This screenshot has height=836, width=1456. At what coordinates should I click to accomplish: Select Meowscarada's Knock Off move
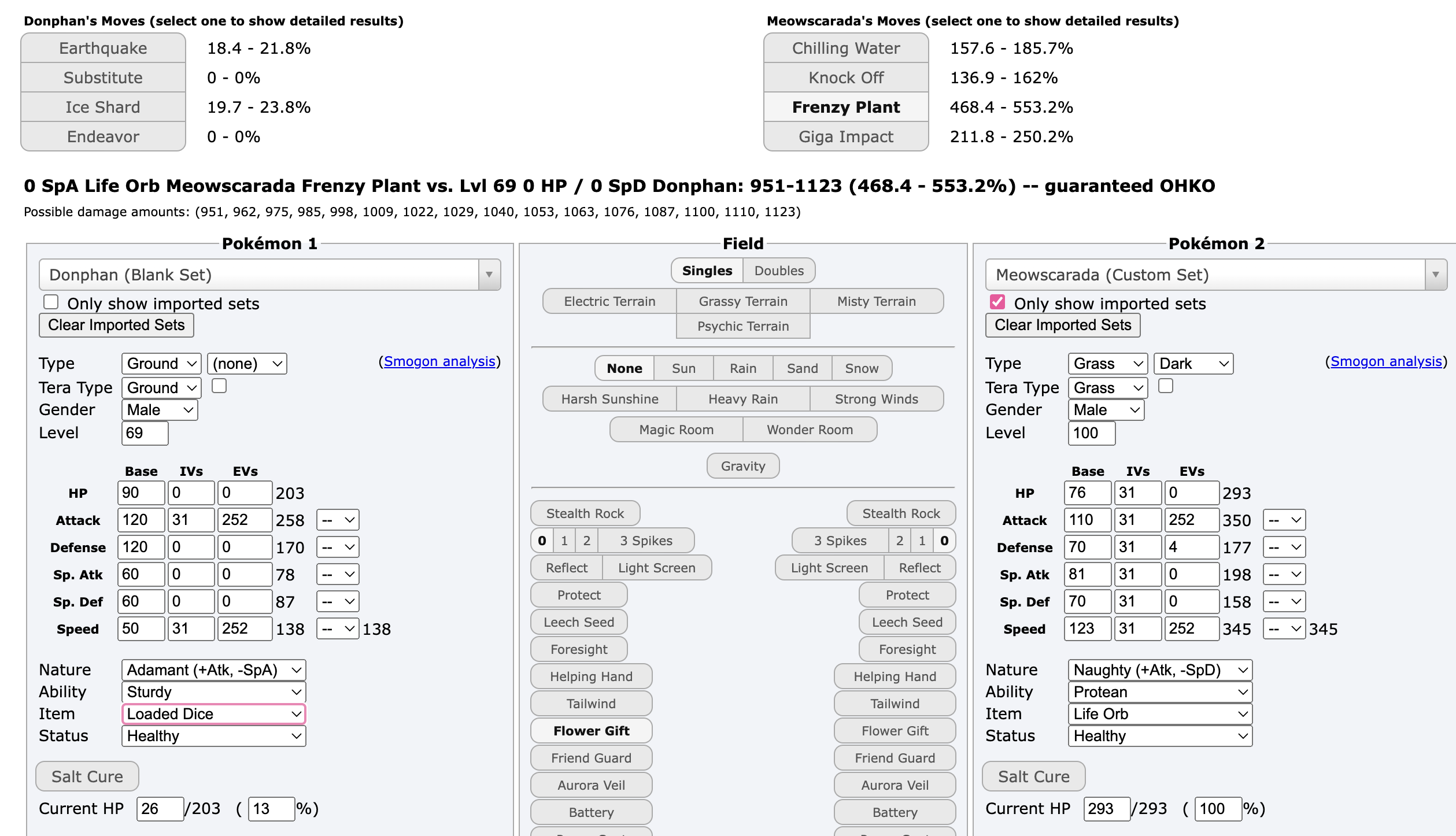846,77
